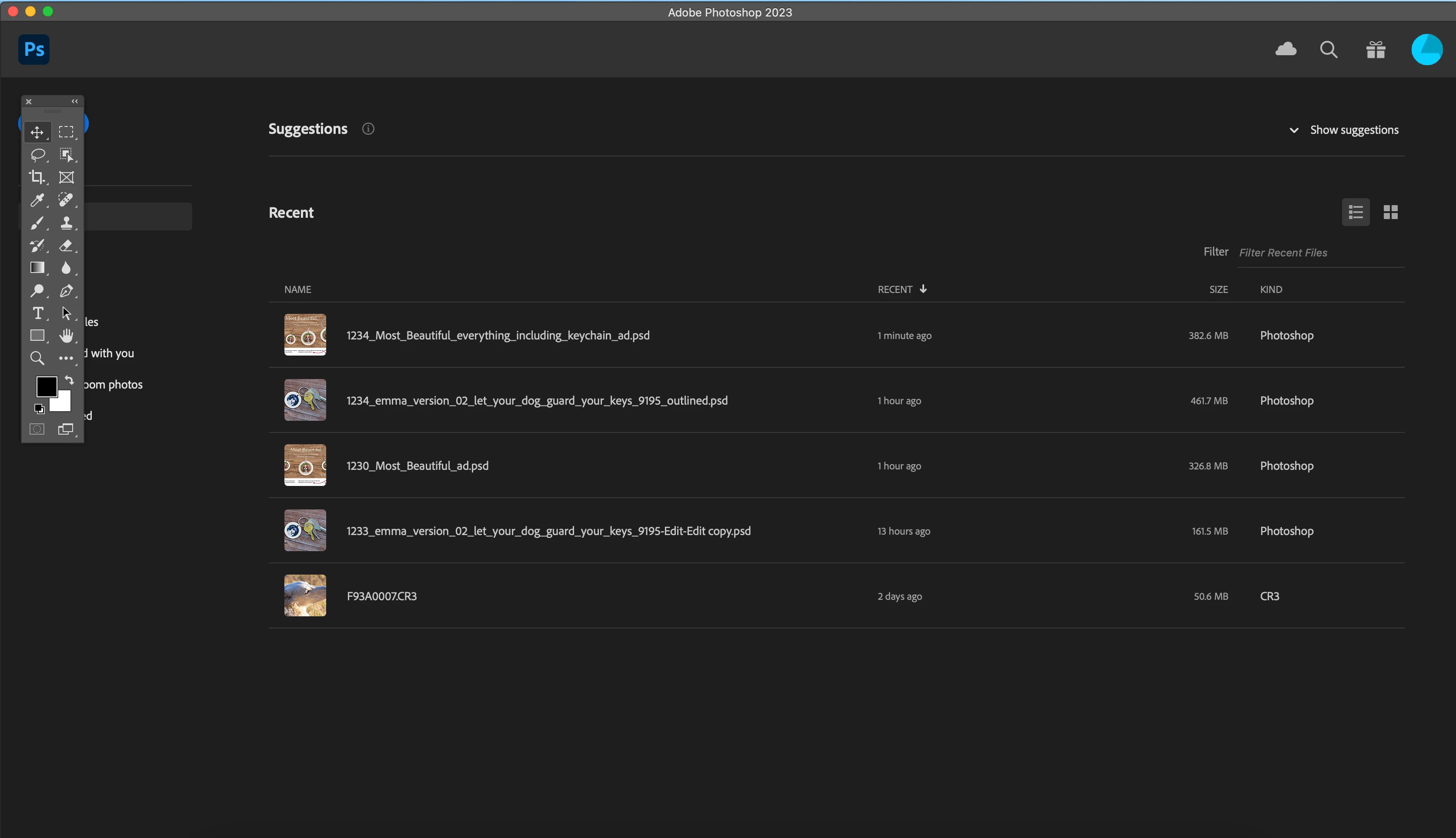1456x838 pixels.
Task: Select the Horizontal Type tool
Action: pos(37,313)
